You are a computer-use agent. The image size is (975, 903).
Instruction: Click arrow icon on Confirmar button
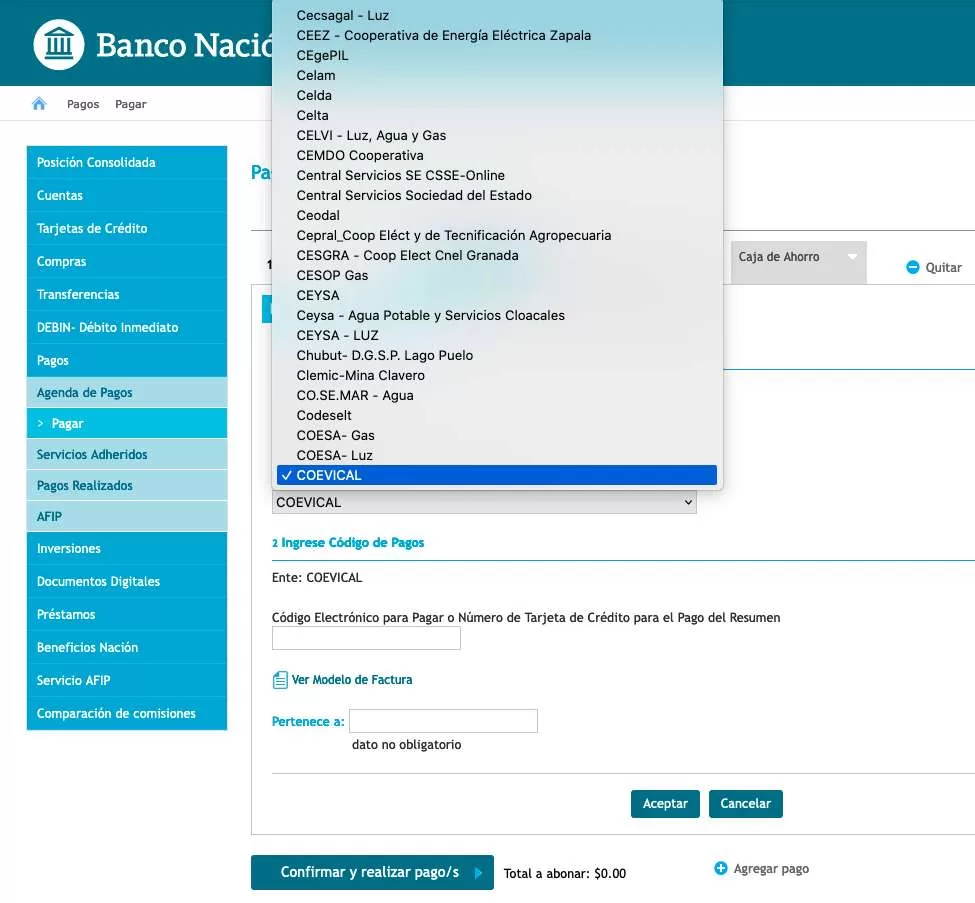point(478,873)
